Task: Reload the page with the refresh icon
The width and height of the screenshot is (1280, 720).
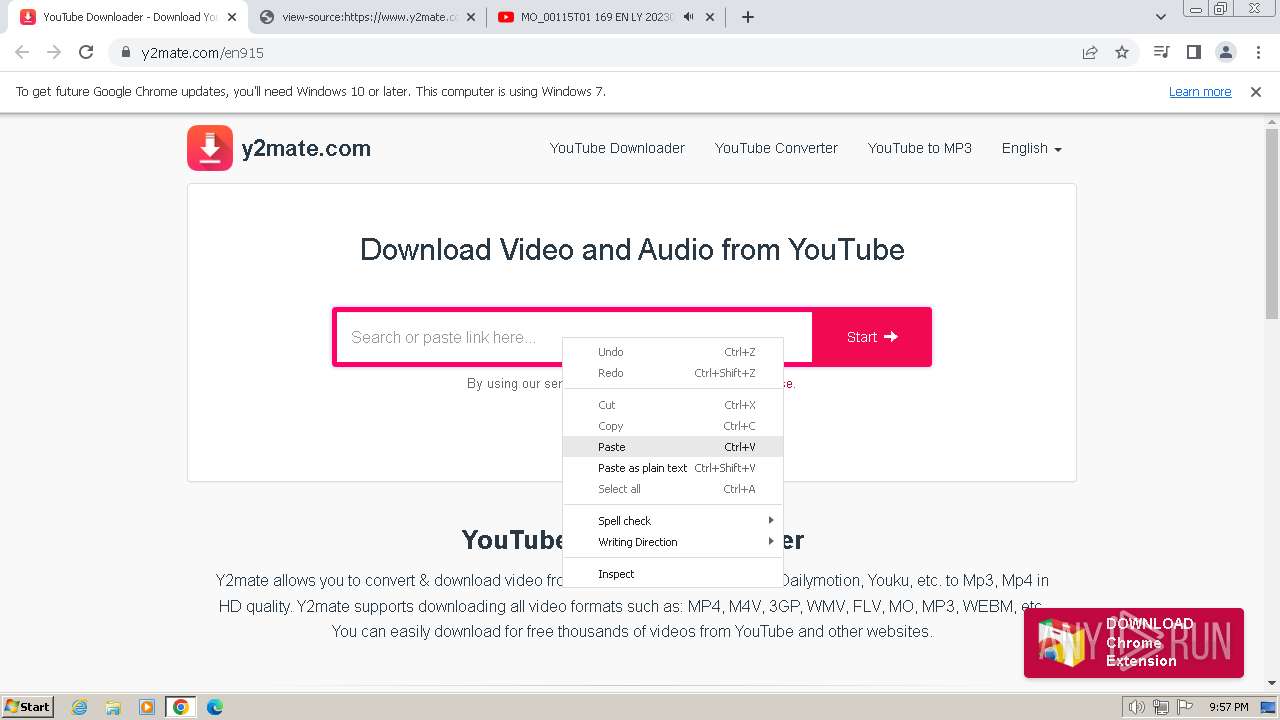Action: coord(86,52)
